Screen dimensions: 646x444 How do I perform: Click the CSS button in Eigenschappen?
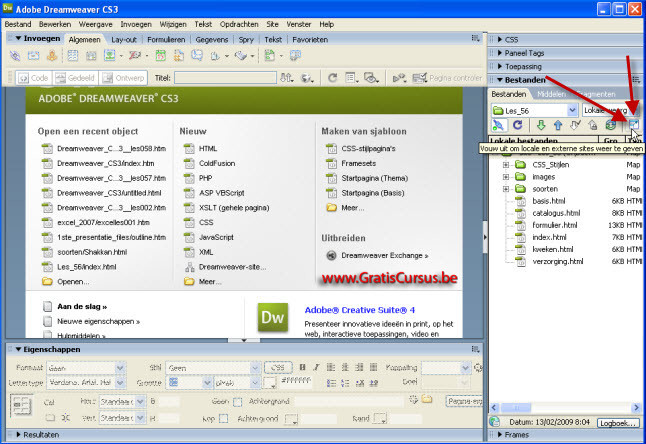click(x=278, y=367)
